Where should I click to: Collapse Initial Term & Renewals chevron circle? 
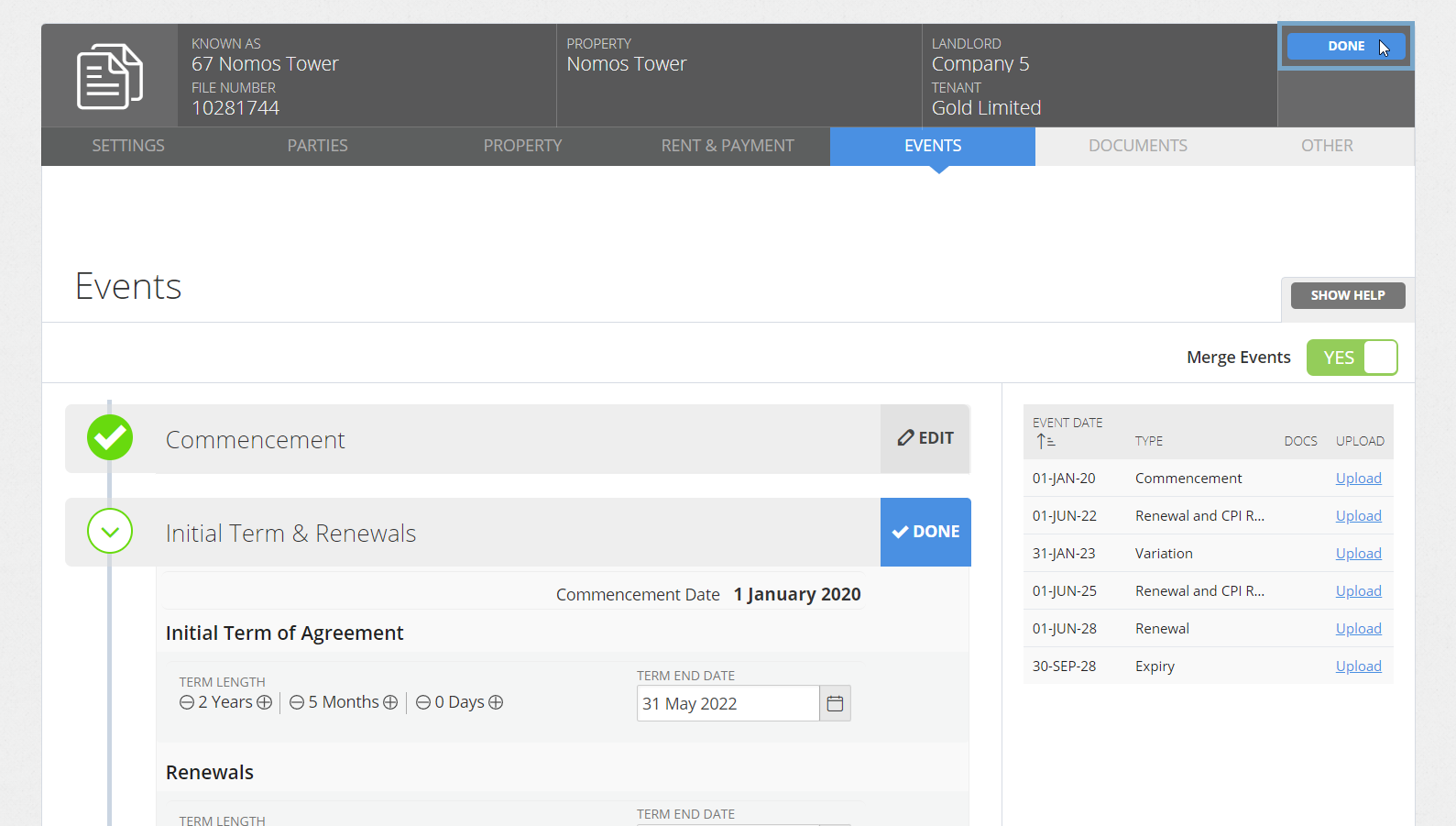[110, 531]
